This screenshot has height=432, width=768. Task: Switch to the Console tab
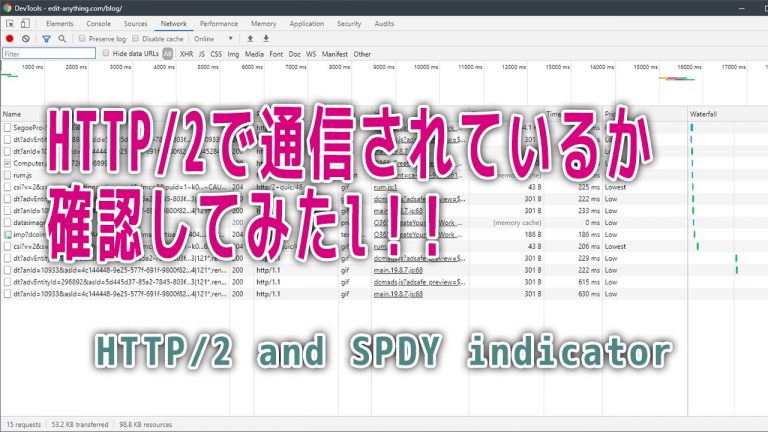pos(98,22)
